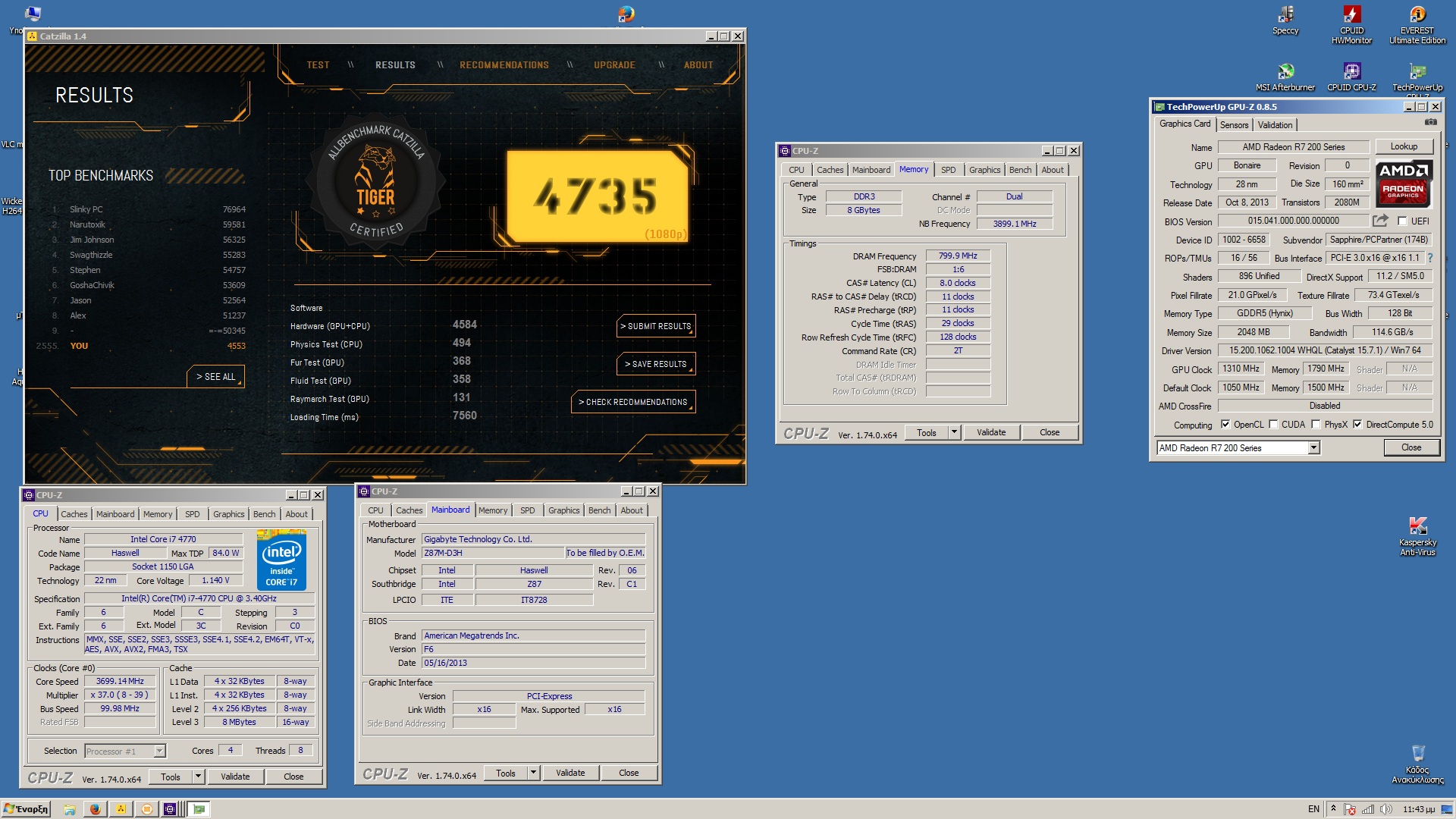
Task: Switch to RECOMMENDATIONS tab in Catzilla
Action: pyautogui.click(x=504, y=65)
